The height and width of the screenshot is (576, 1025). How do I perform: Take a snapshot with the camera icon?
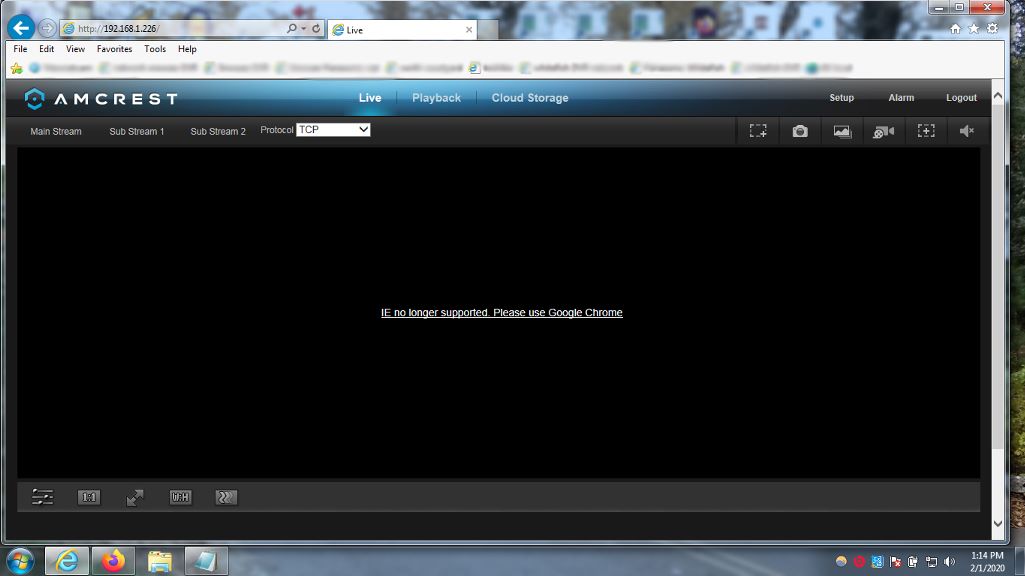799,131
